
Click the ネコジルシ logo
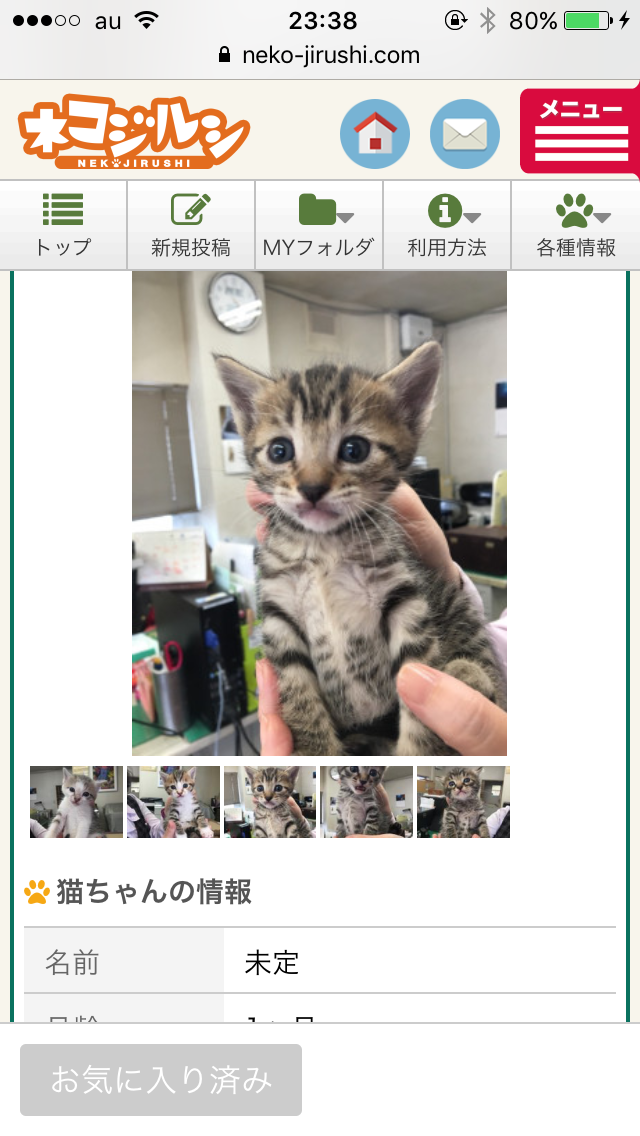point(133,131)
